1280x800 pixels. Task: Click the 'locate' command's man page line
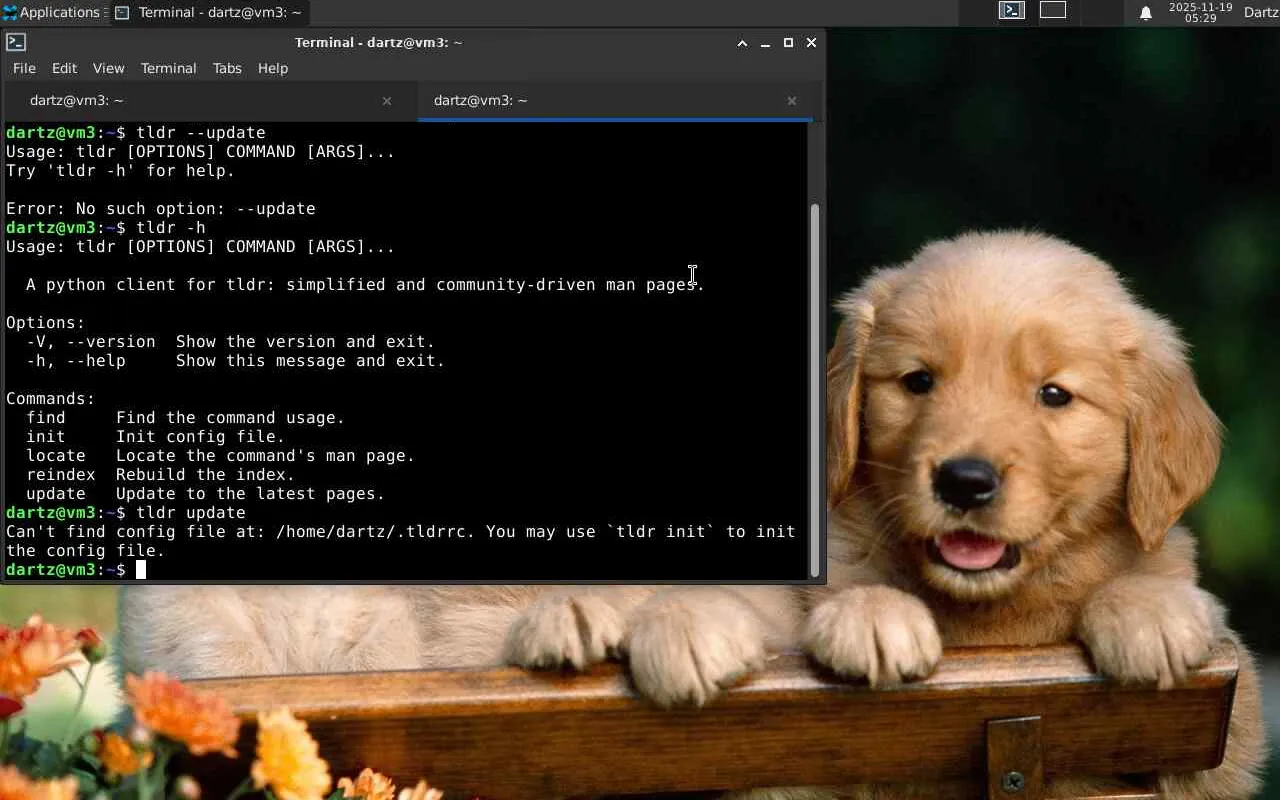[221, 456]
